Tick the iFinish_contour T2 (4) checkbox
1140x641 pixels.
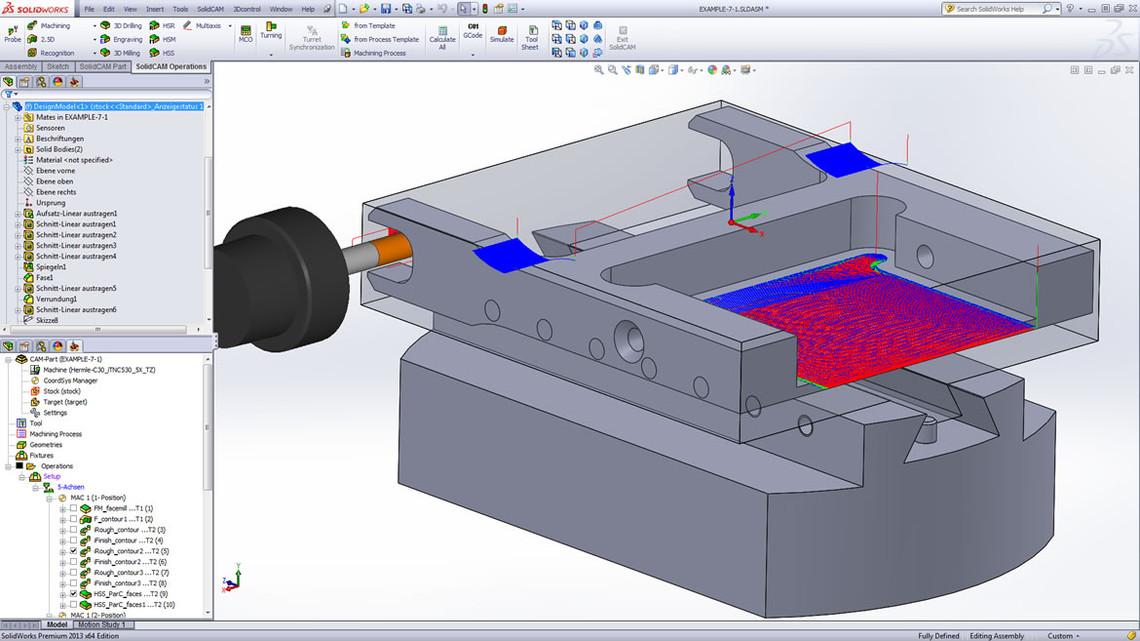pyautogui.click(x=73, y=541)
